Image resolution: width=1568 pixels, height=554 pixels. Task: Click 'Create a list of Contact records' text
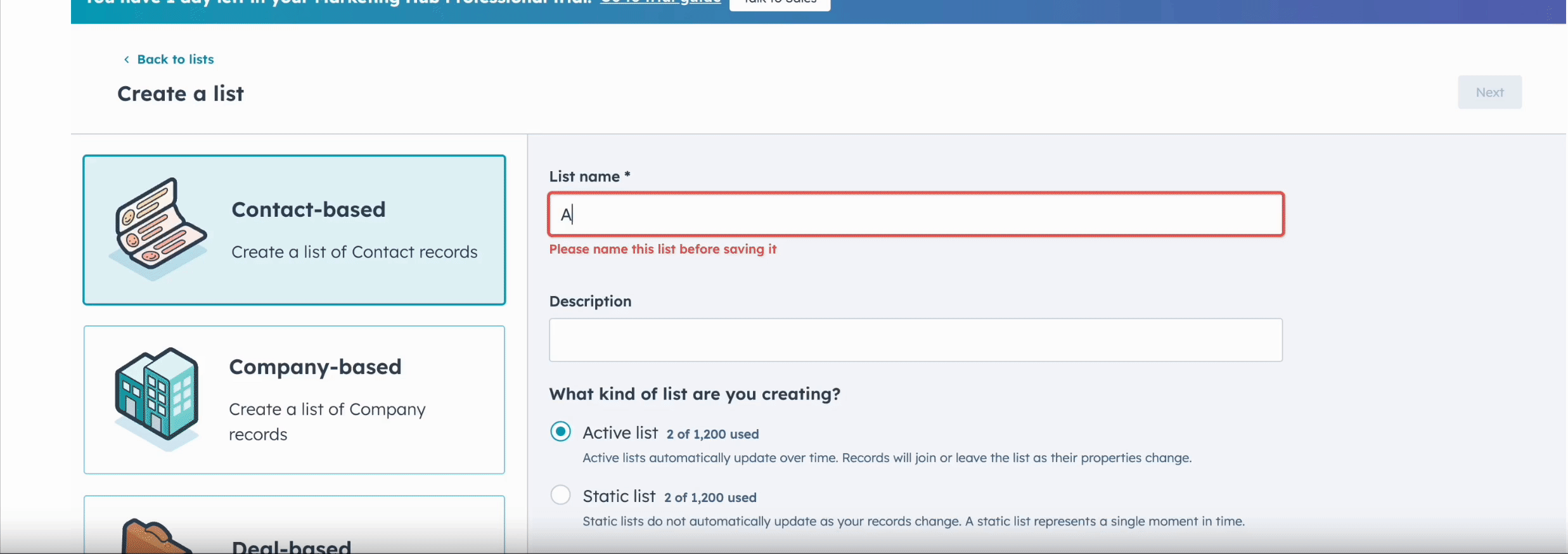(x=354, y=252)
